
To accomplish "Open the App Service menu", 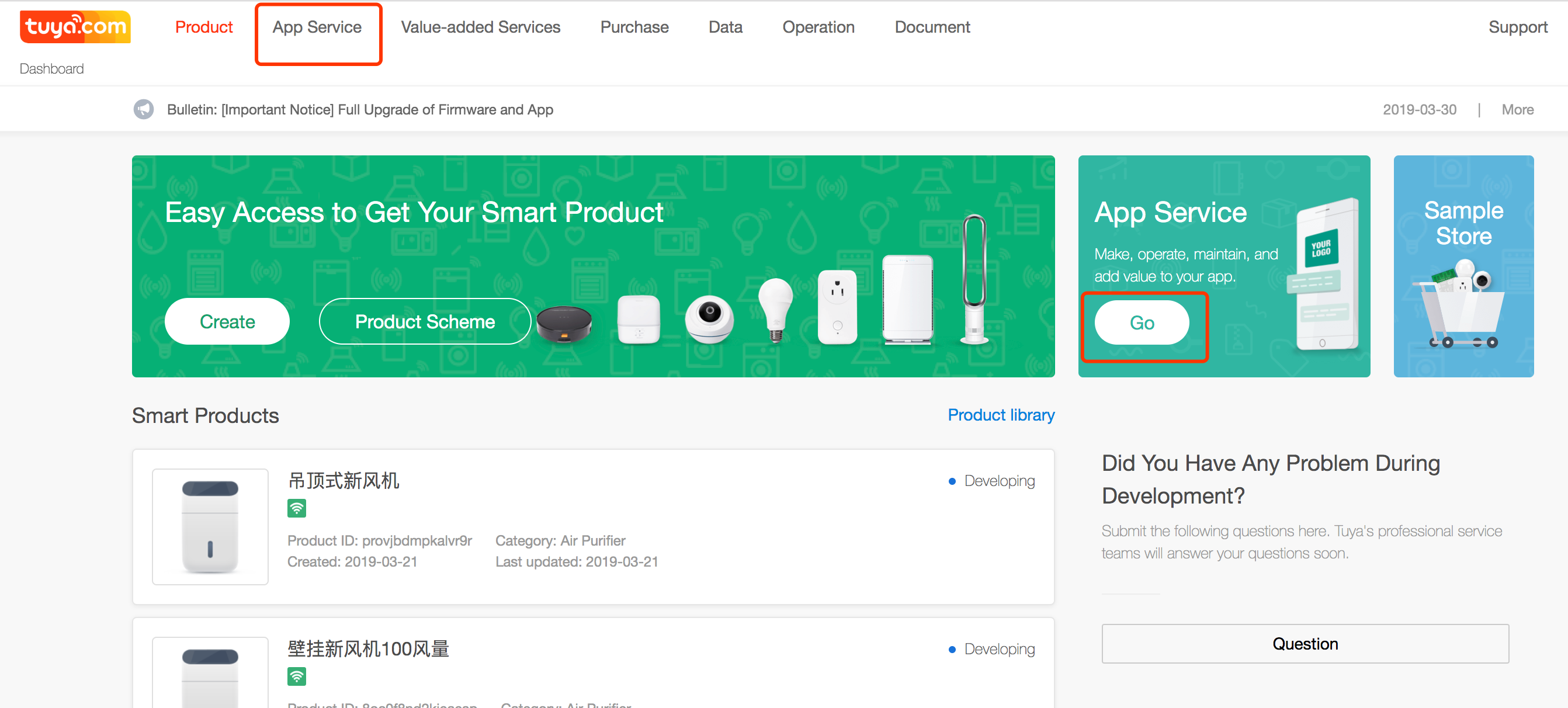I will (x=317, y=27).
